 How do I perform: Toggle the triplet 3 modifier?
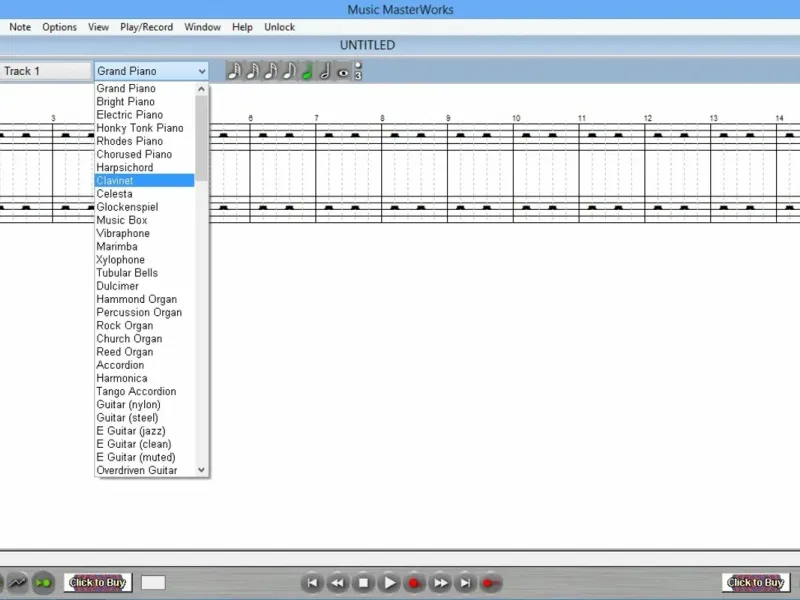pos(358,76)
